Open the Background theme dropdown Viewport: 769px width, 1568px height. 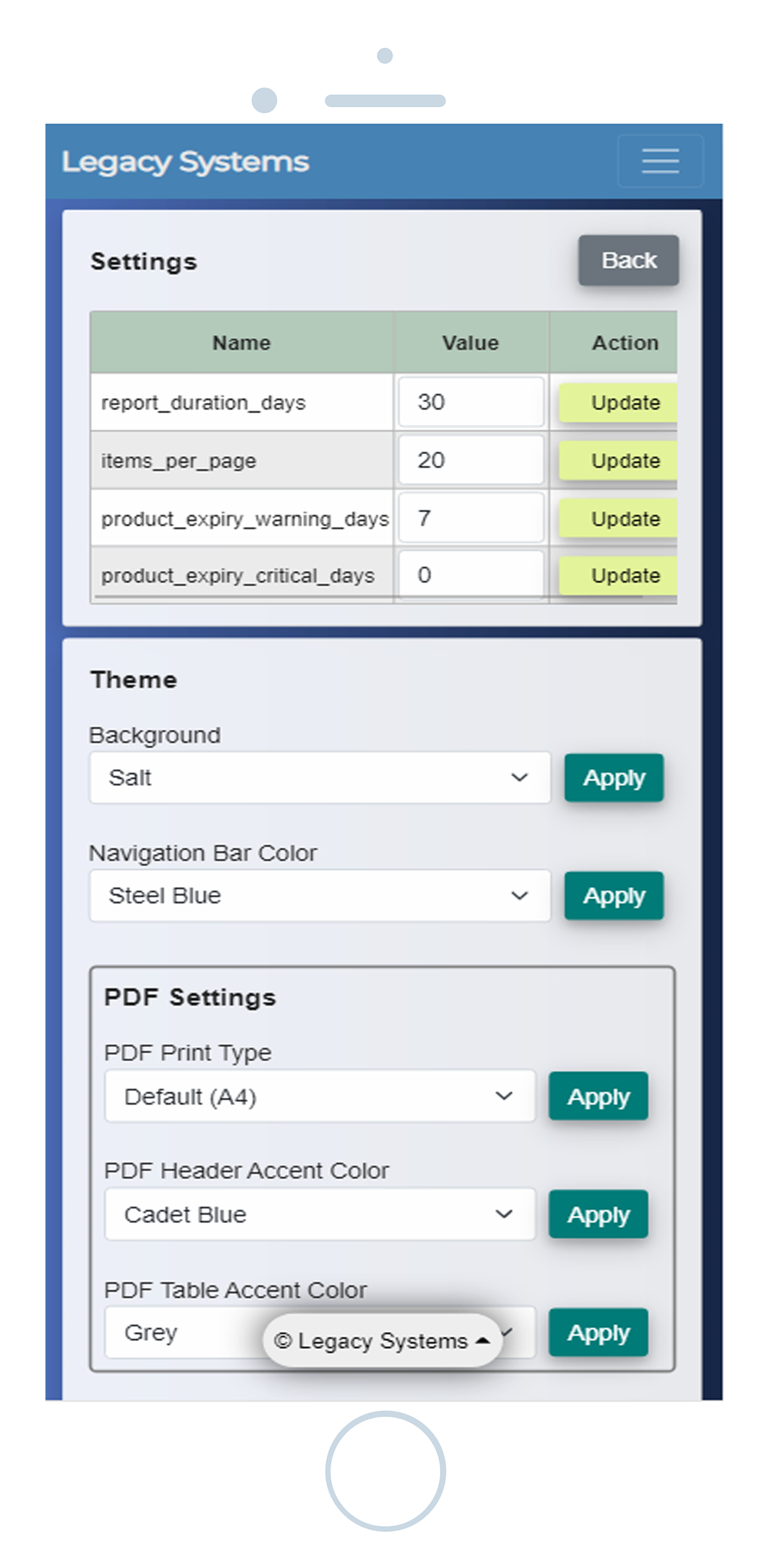click(x=320, y=777)
